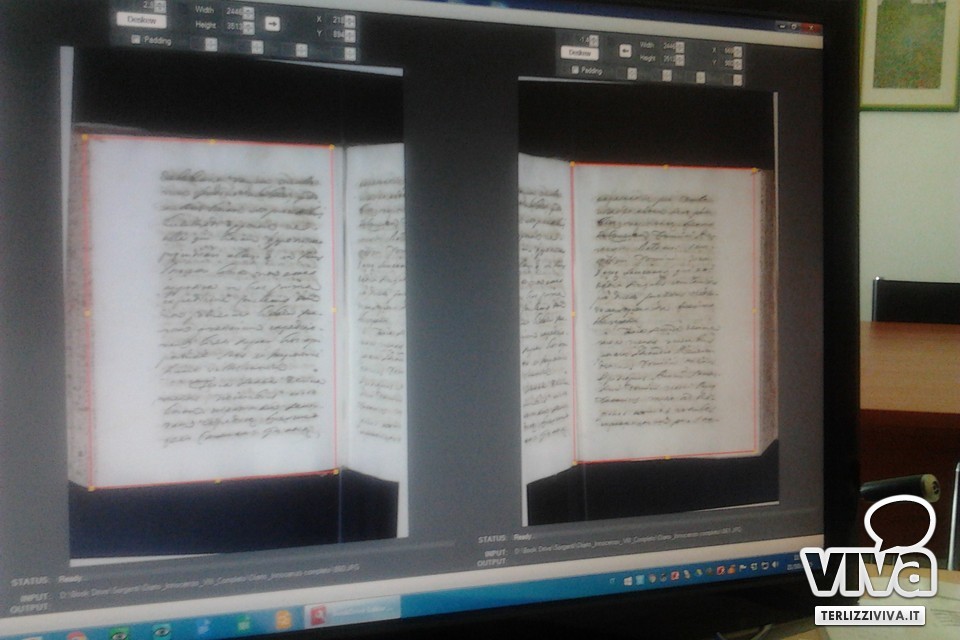Click the Chrome icon in the taskbar

pos(75,635)
